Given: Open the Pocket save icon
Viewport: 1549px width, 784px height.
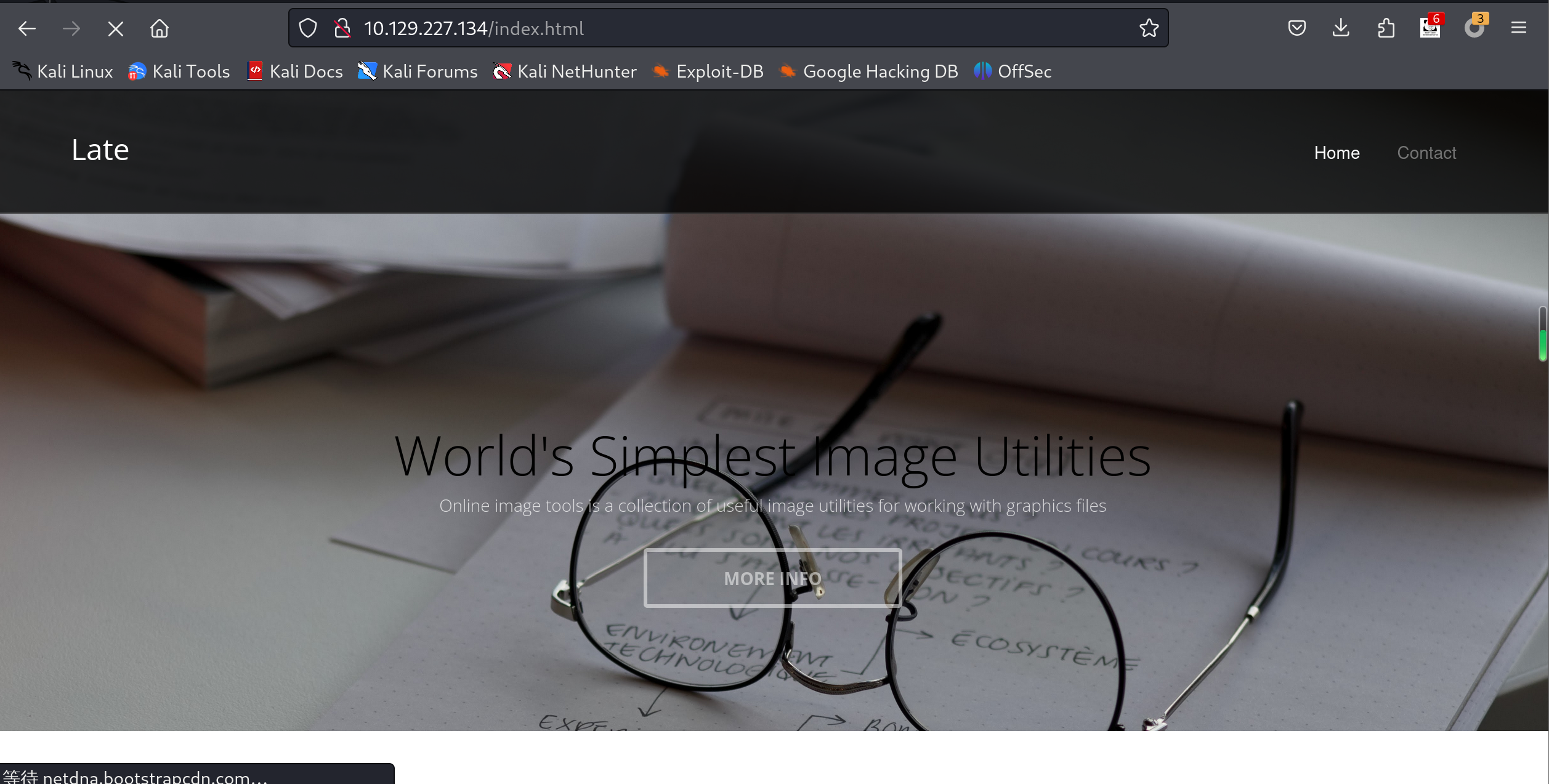Looking at the screenshot, I should click(x=1296, y=28).
